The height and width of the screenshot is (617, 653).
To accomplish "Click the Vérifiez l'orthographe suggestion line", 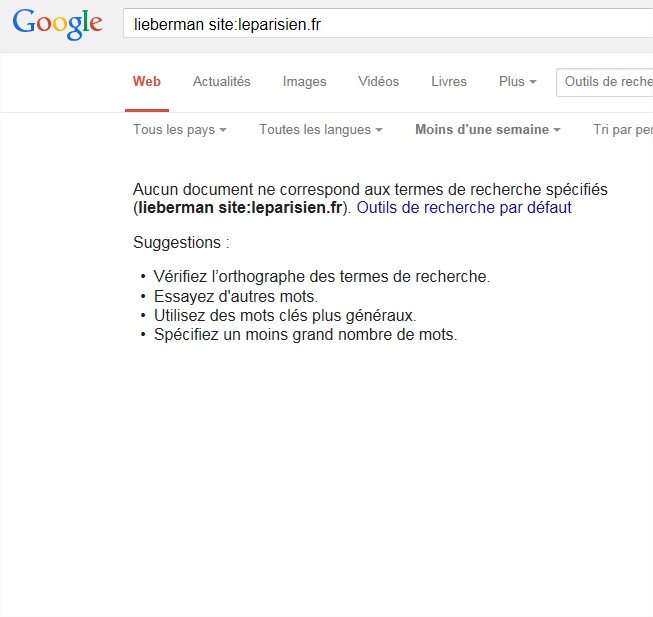I will 322,276.
